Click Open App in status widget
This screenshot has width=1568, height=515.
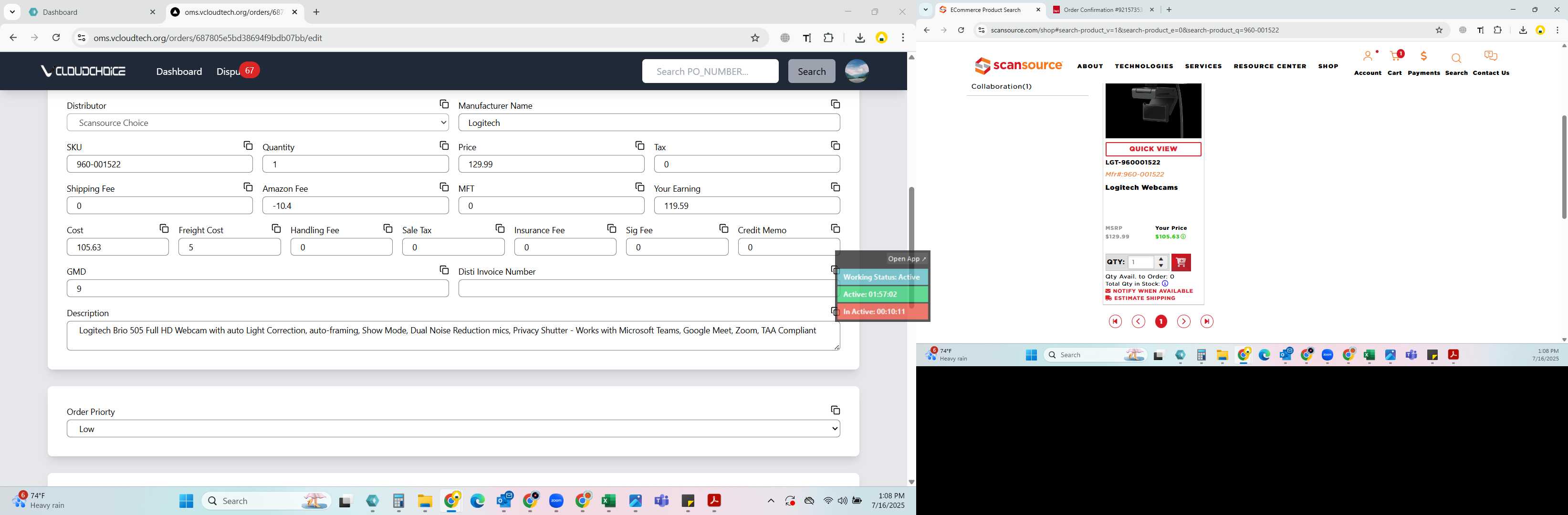click(906, 258)
